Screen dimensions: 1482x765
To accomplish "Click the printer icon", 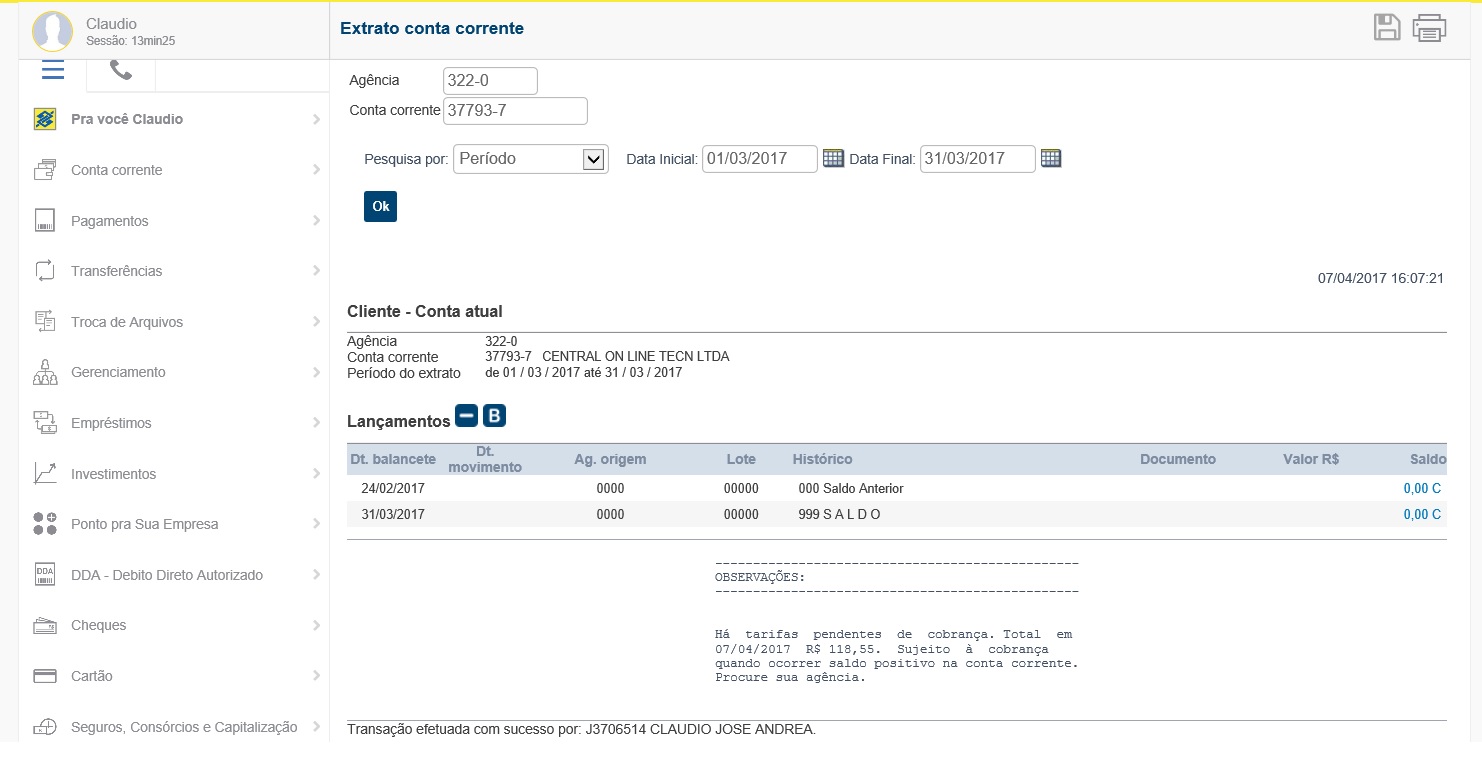I will click(x=1429, y=28).
